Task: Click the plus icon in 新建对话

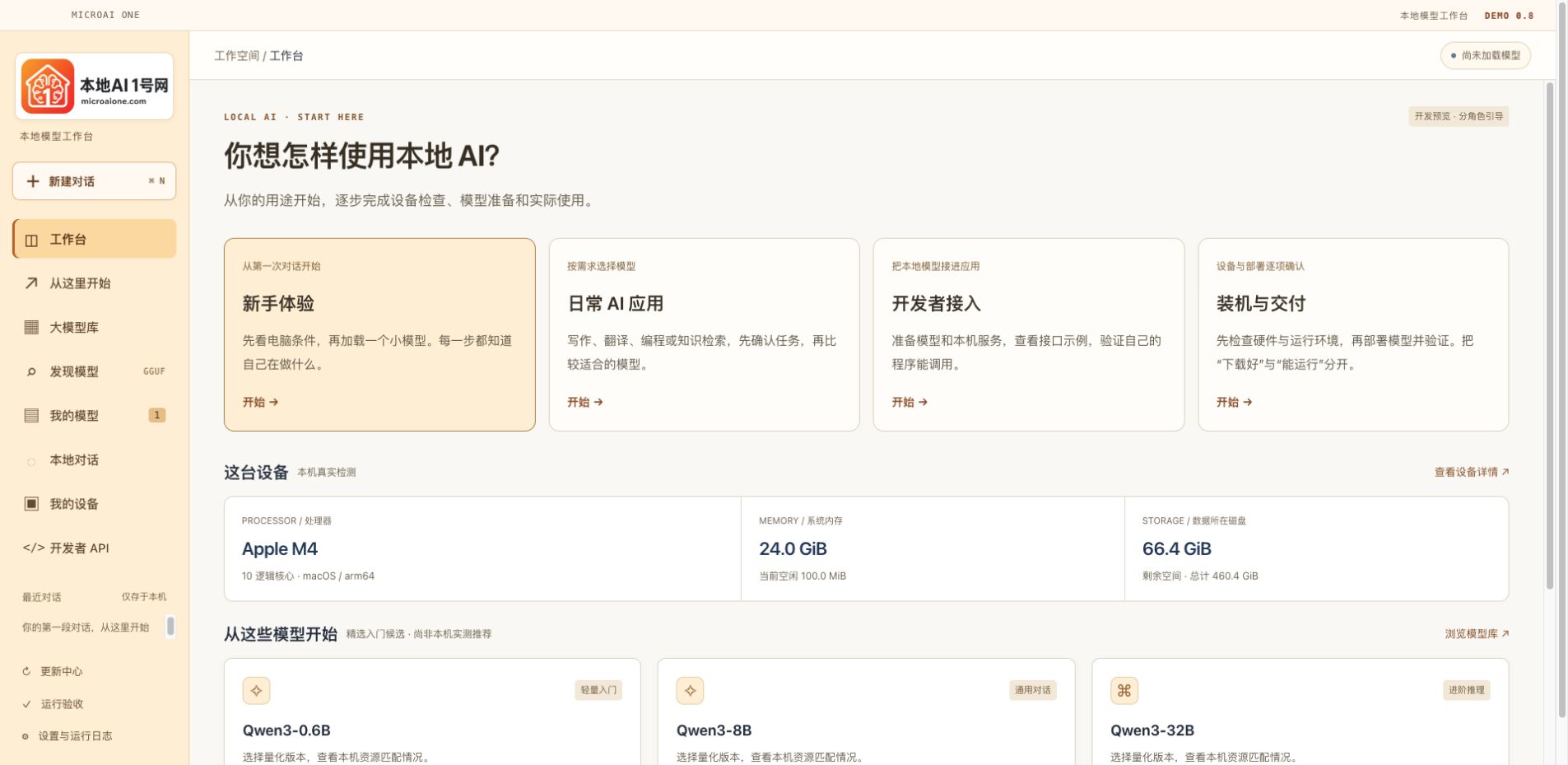Action: pyautogui.click(x=33, y=181)
